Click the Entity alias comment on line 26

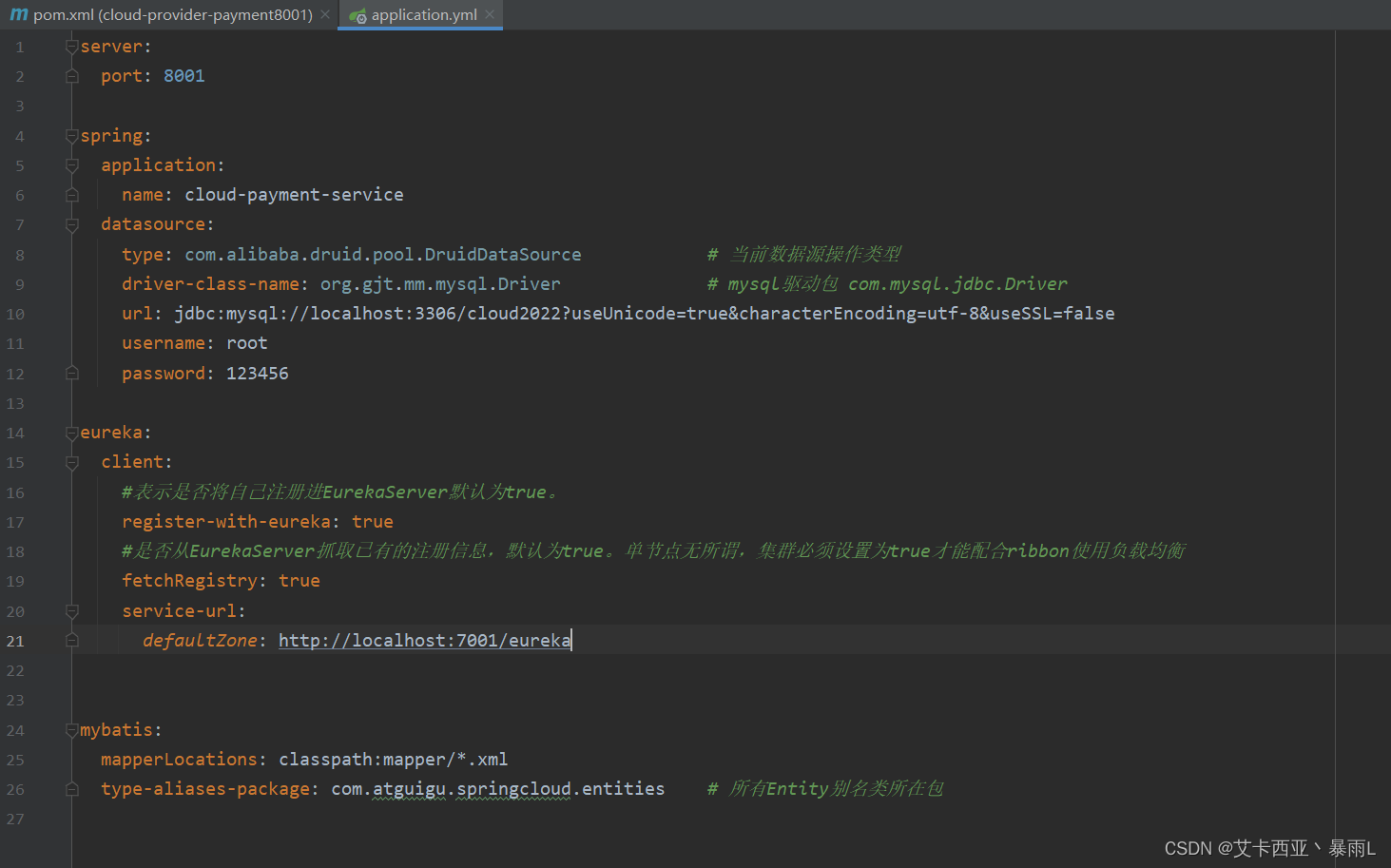[x=825, y=788]
